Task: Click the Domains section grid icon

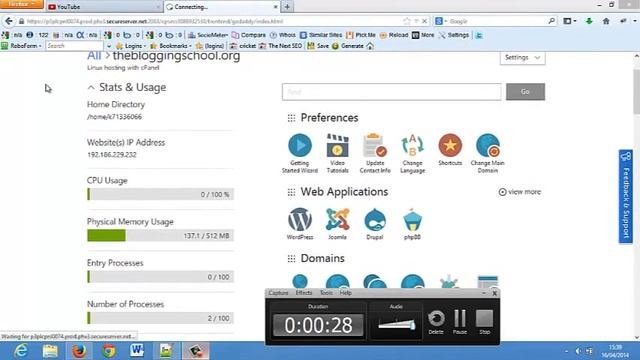Action: [x=291, y=259]
